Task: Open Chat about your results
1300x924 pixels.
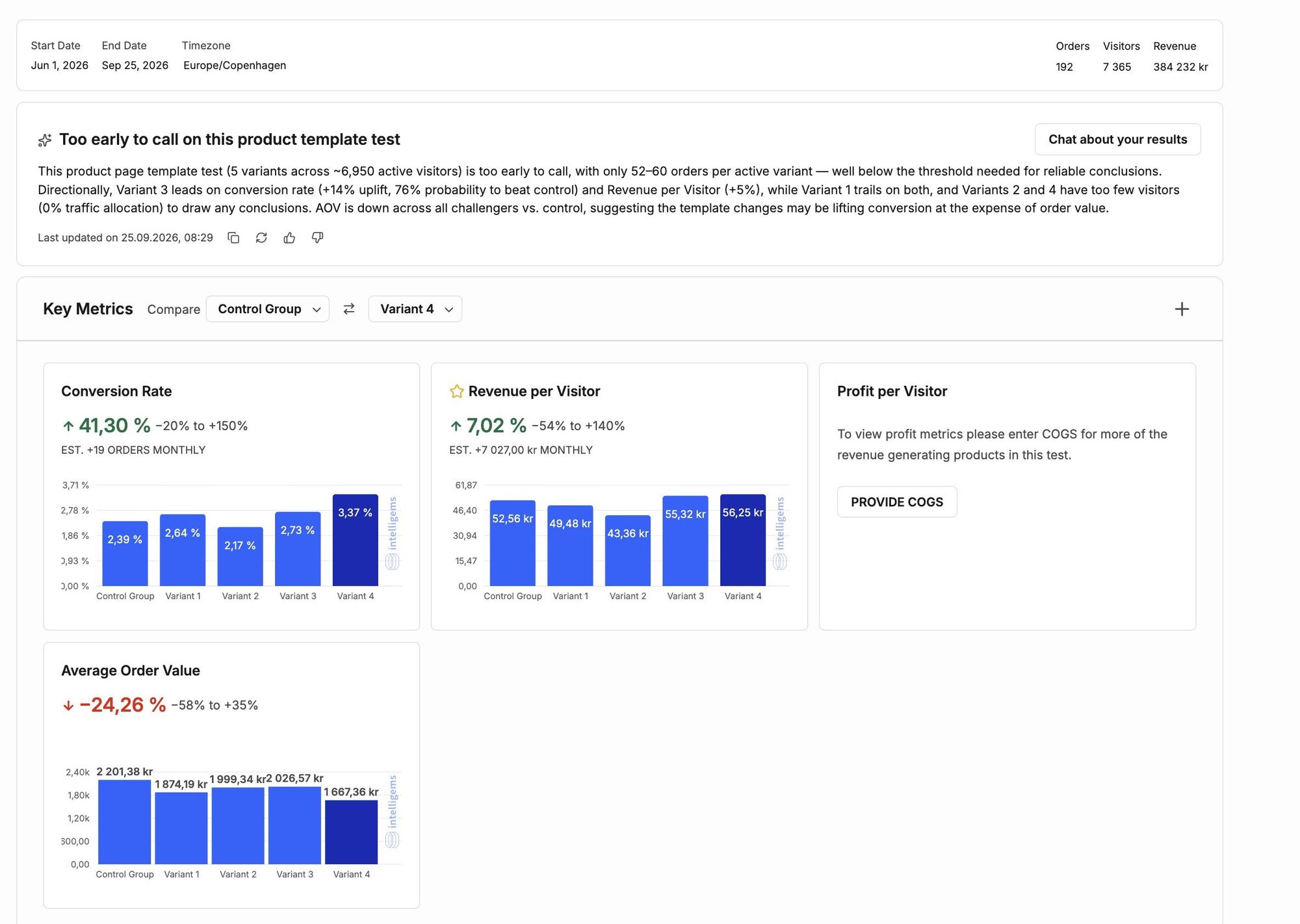Action: (1117, 140)
